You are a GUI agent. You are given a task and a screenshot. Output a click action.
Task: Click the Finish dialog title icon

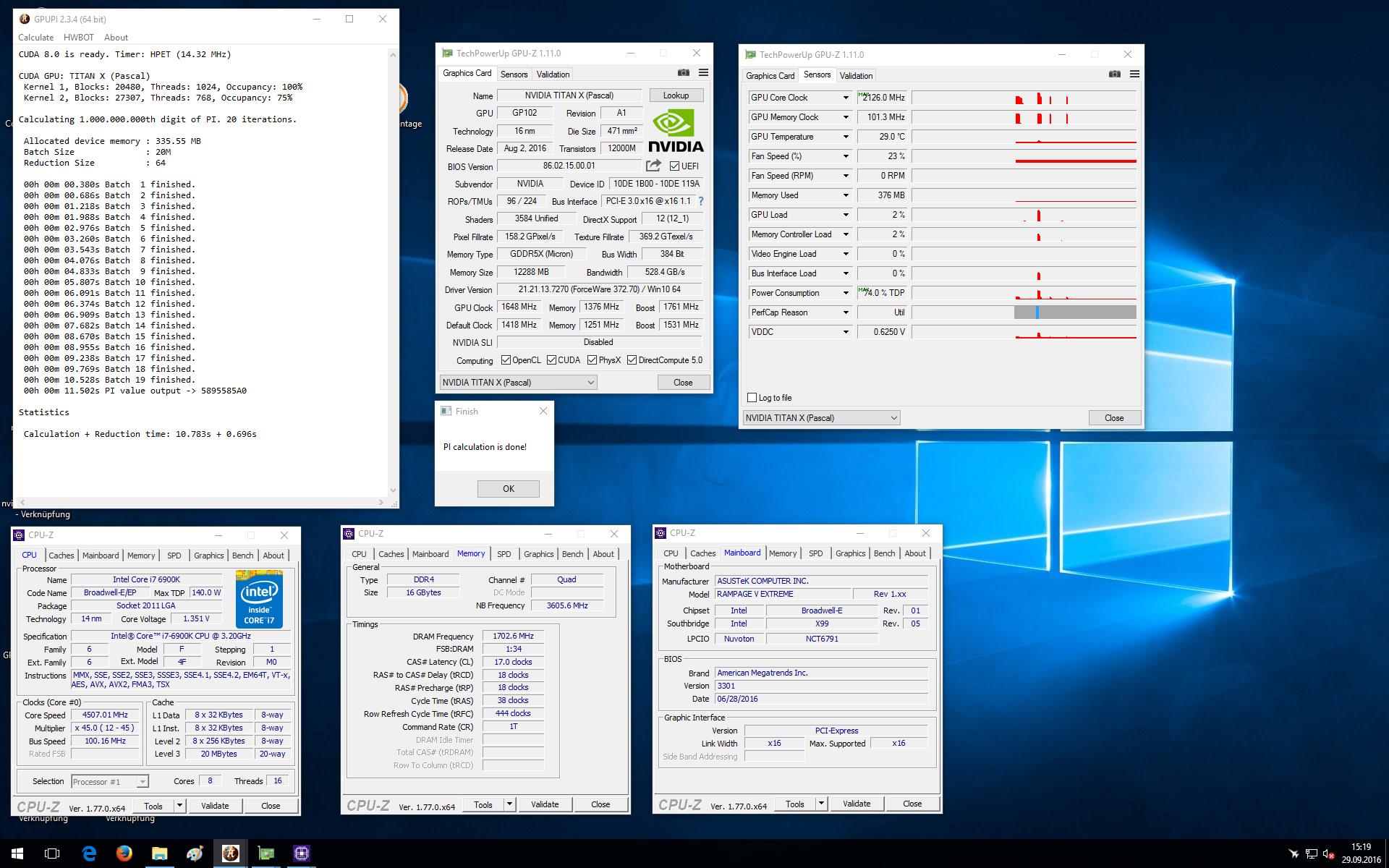point(446,411)
